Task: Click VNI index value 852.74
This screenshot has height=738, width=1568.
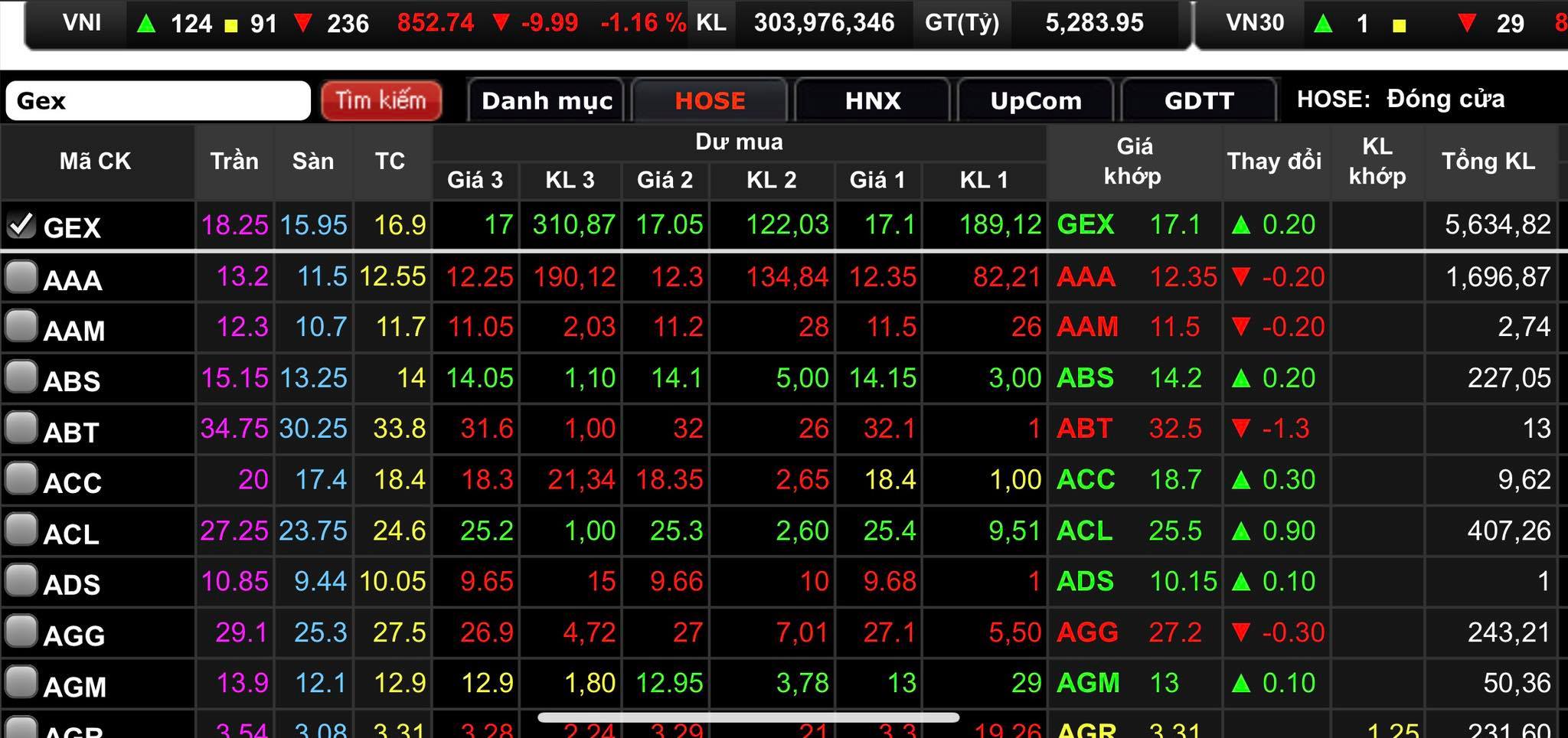Action: [x=436, y=23]
